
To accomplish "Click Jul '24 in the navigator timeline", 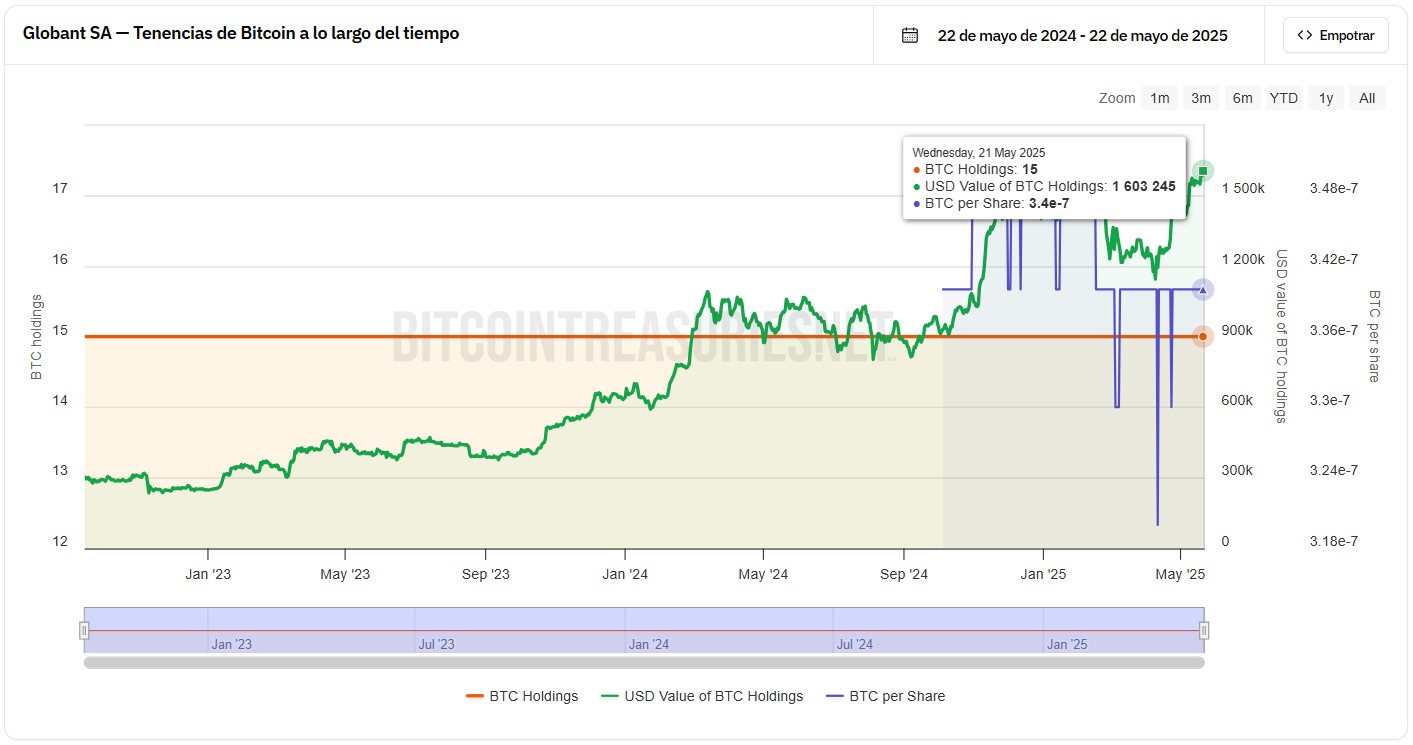I will pyautogui.click(x=855, y=644).
